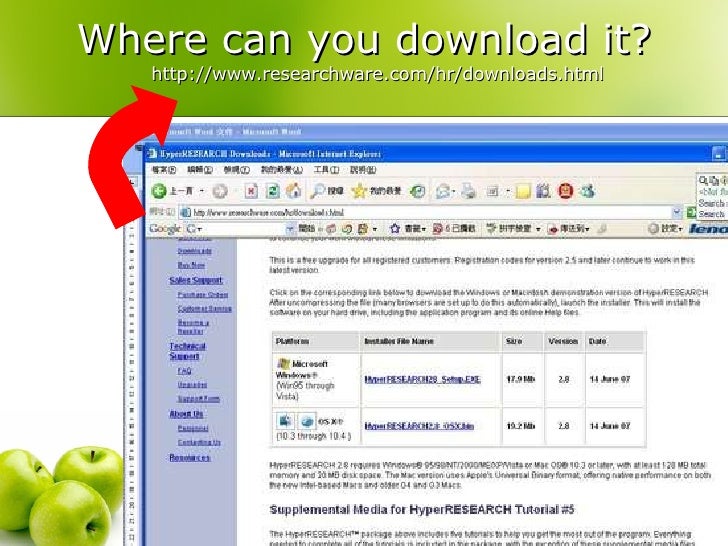Open the Technical Support sidebar link

tap(187, 351)
